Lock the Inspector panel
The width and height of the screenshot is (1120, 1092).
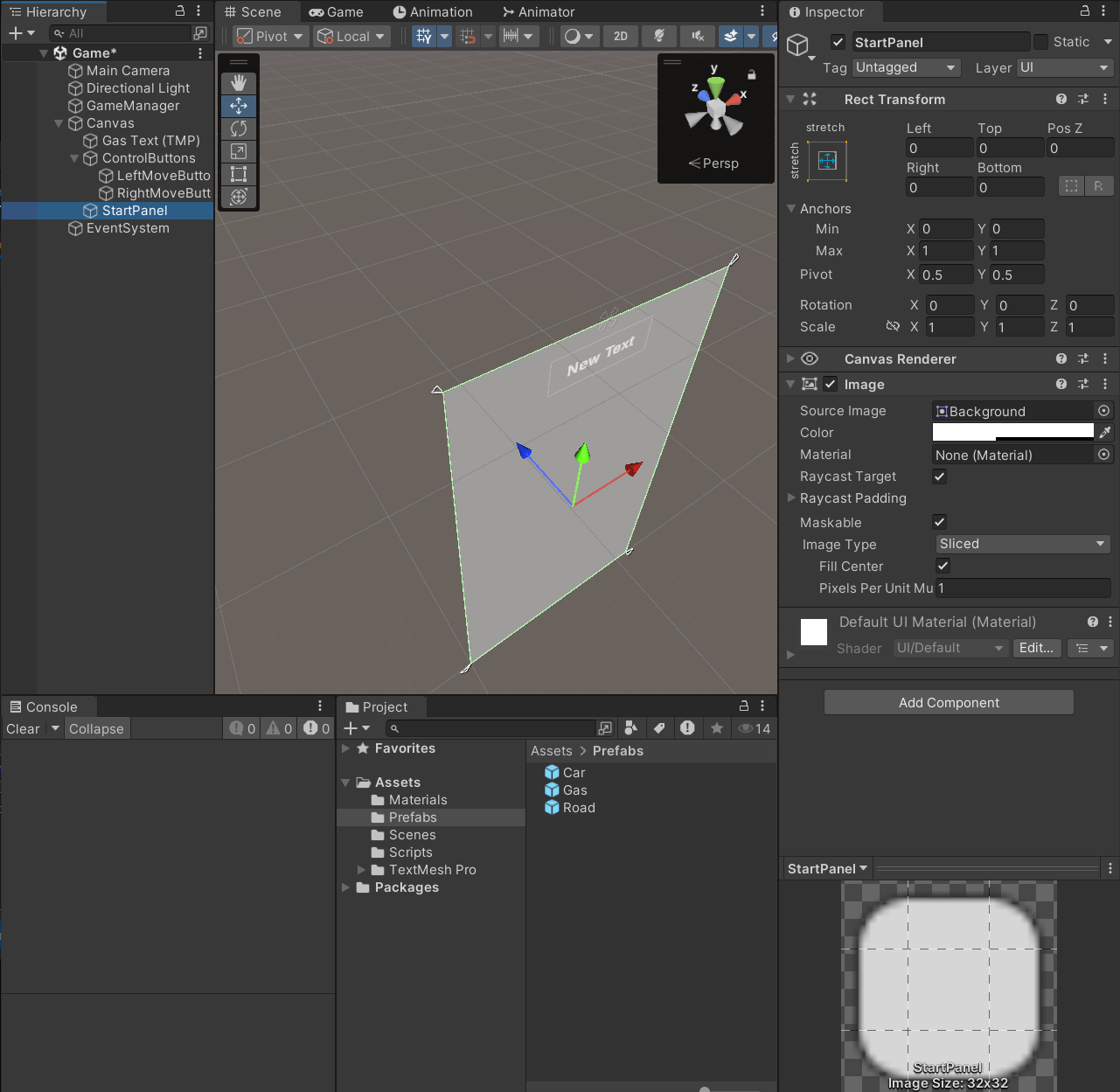[1085, 11]
